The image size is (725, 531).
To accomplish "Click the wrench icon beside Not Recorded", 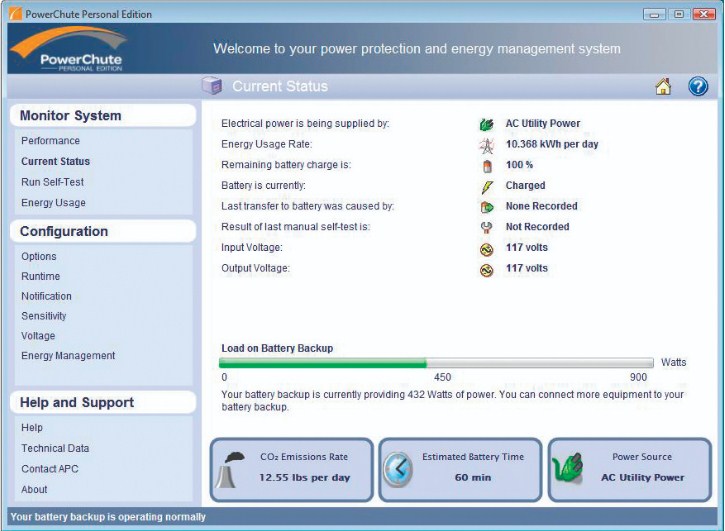I will coord(486,228).
